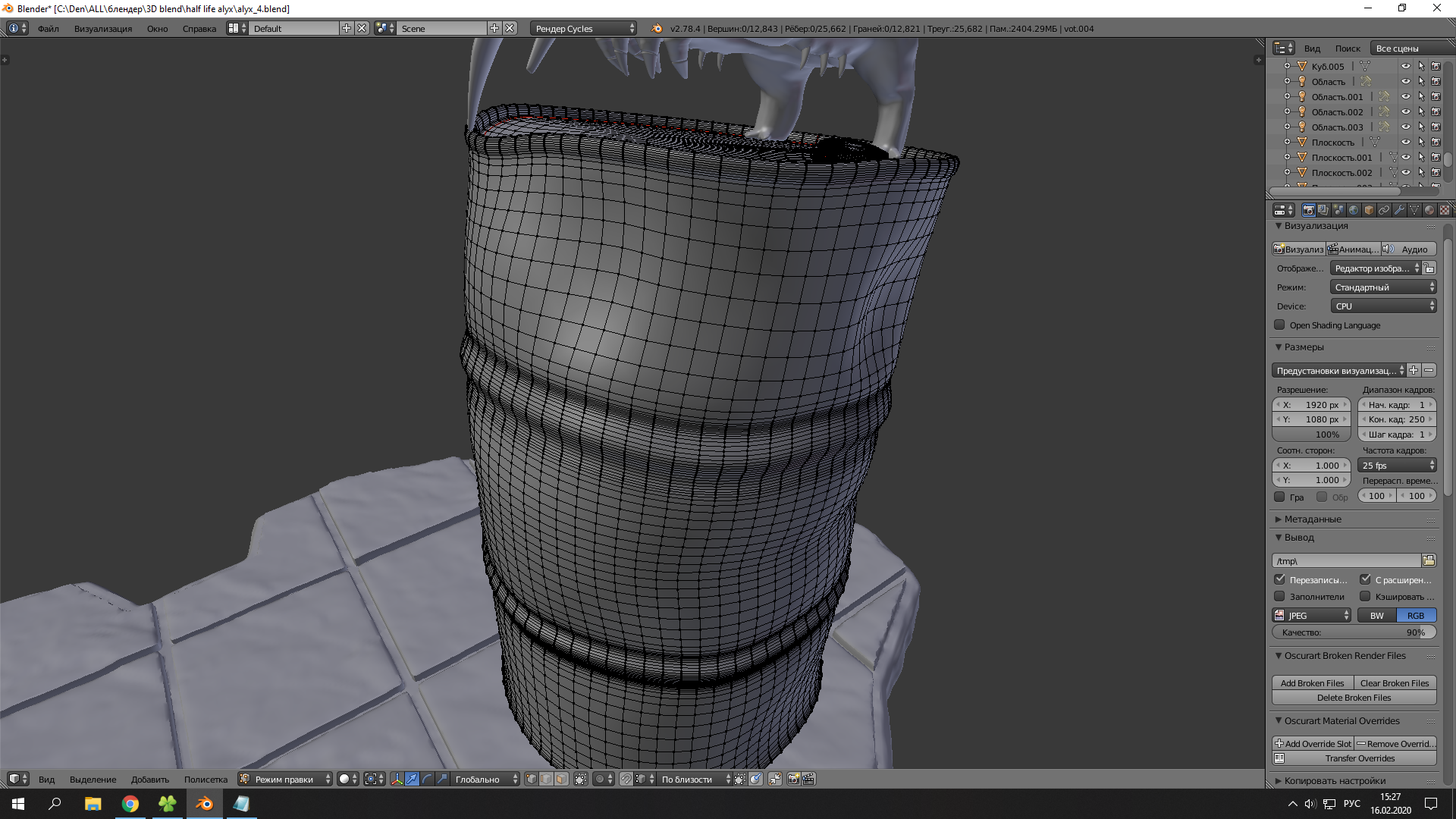Open the World properties globe tab
This screenshot has height=819, width=1456.
1354,210
